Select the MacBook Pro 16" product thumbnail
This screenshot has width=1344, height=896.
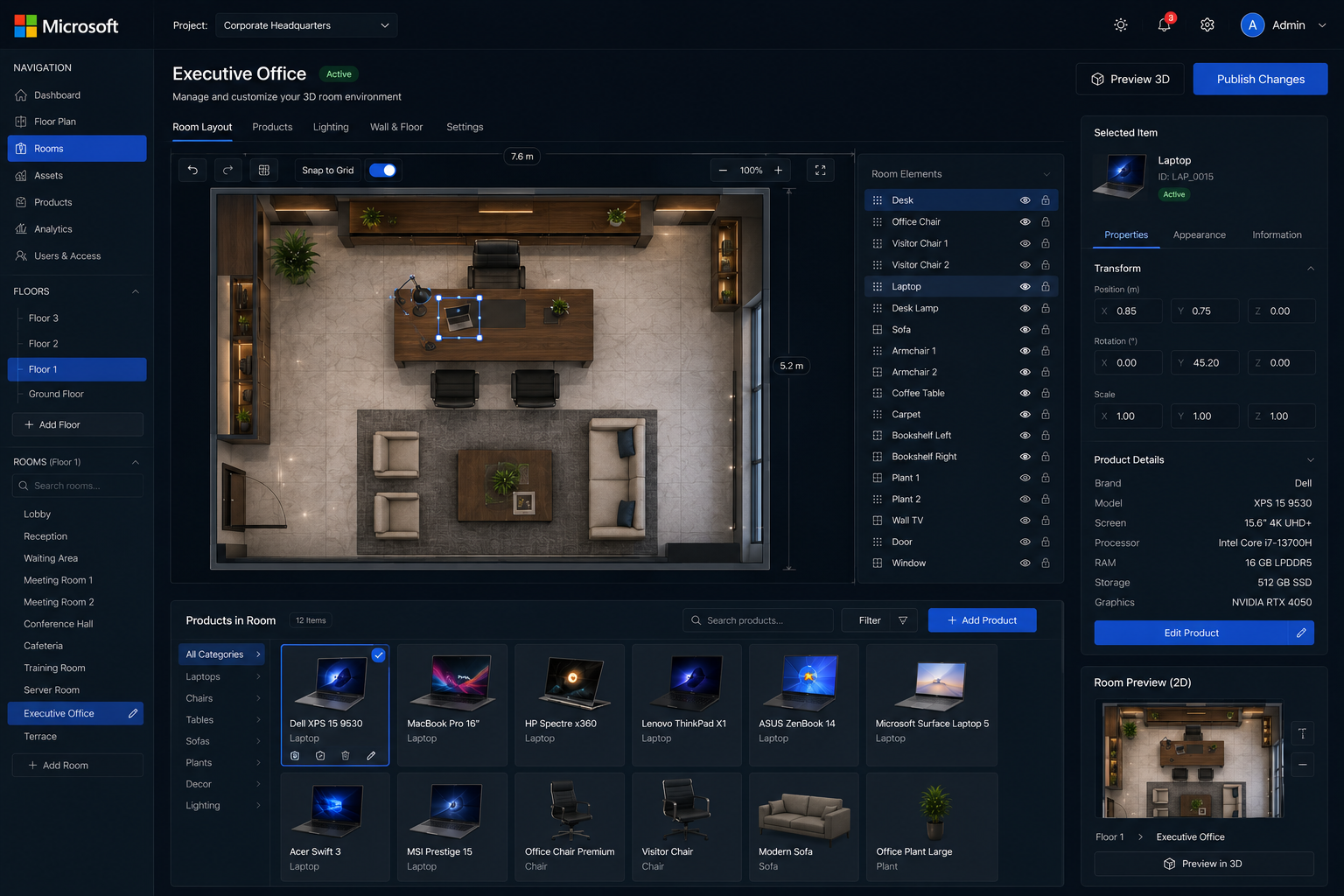click(x=451, y=682)
